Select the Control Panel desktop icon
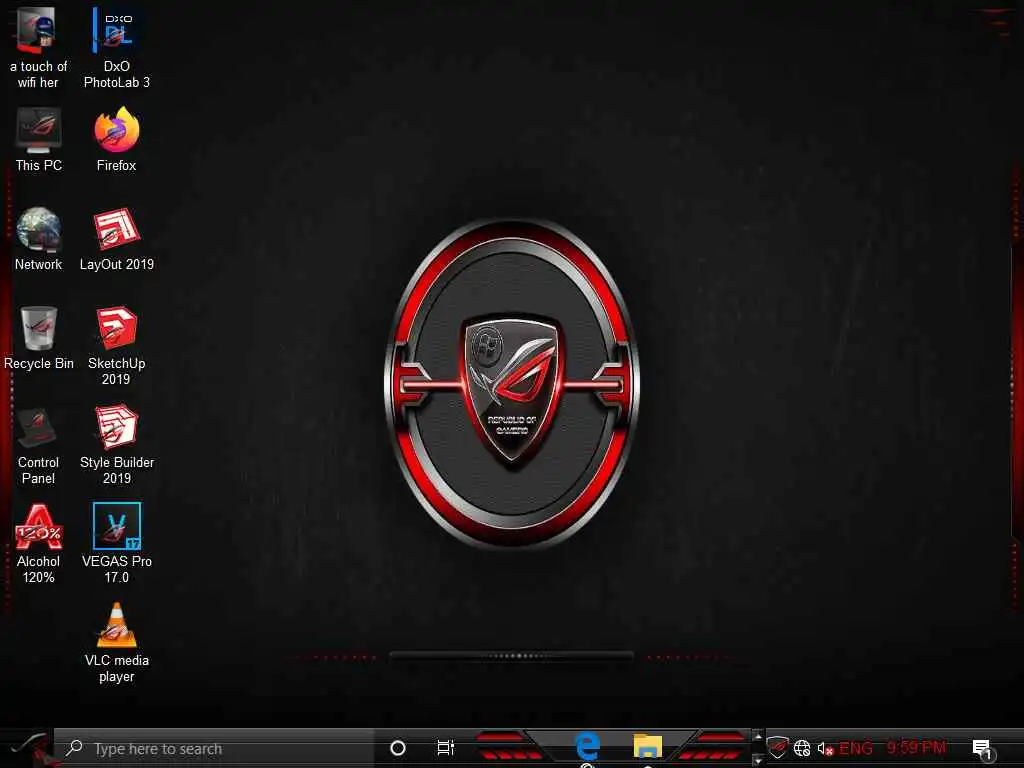Screen dimensions: 1024x768 pyautogui.click(x=38, y=445)
